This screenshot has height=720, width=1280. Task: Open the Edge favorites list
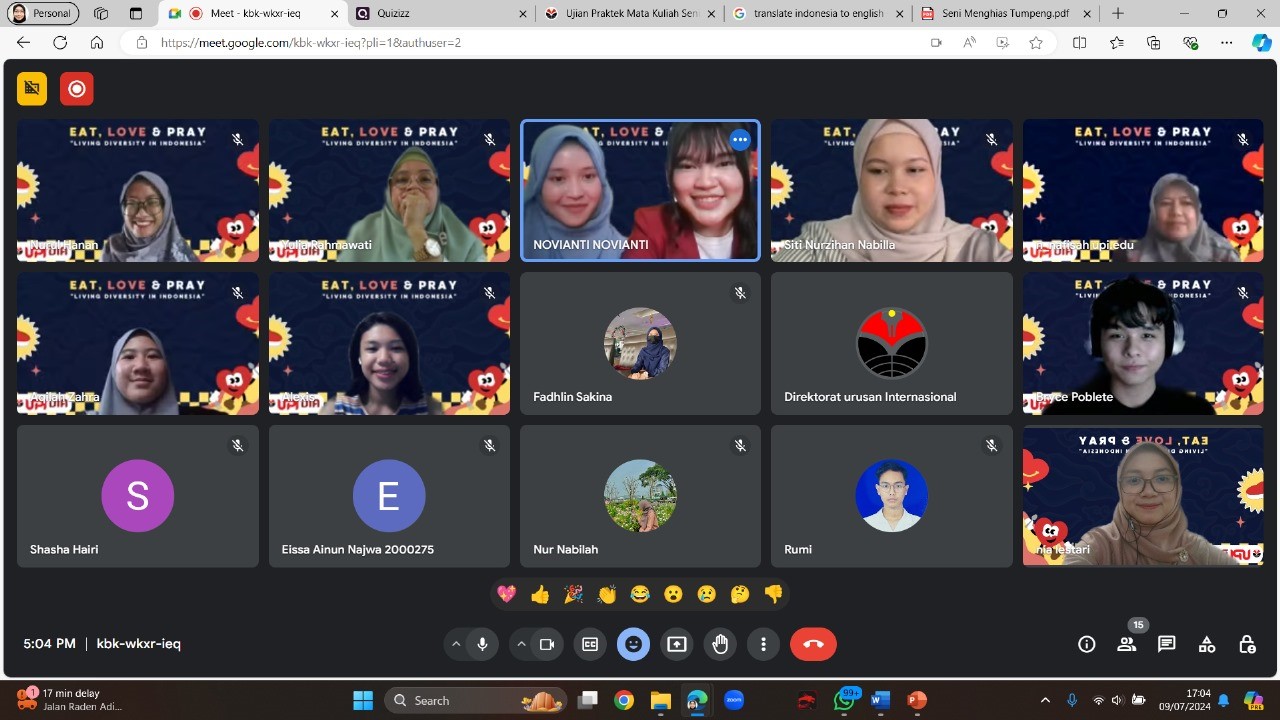(1116, 43)
